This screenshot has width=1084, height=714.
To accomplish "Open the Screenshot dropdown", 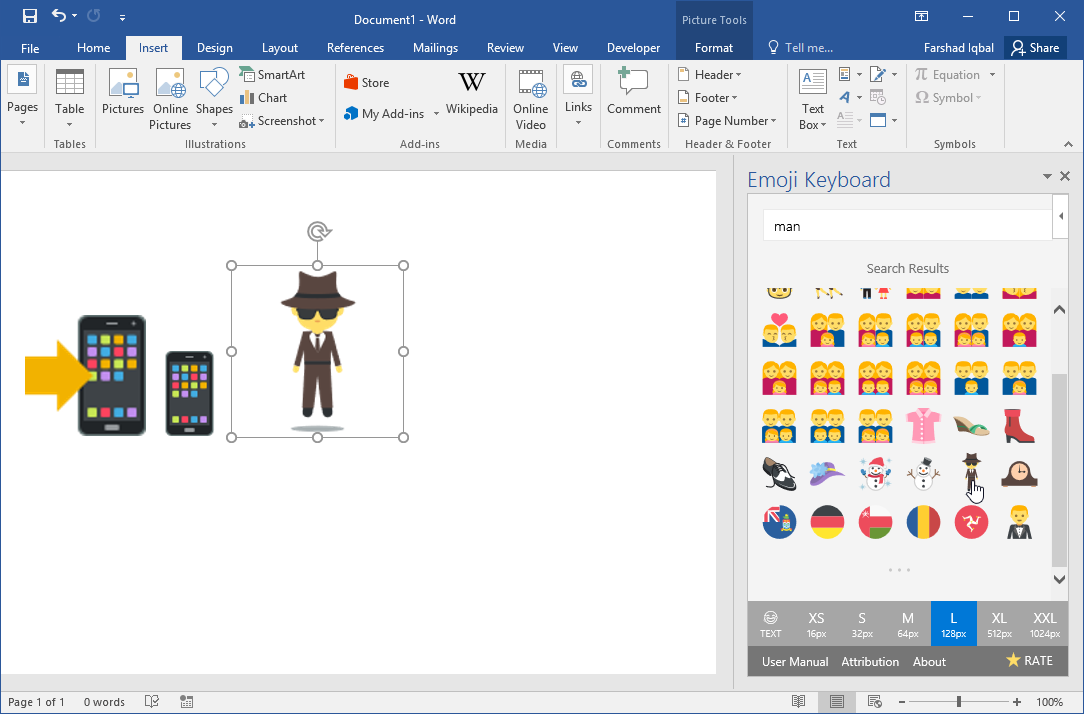I will click(283, 120).
